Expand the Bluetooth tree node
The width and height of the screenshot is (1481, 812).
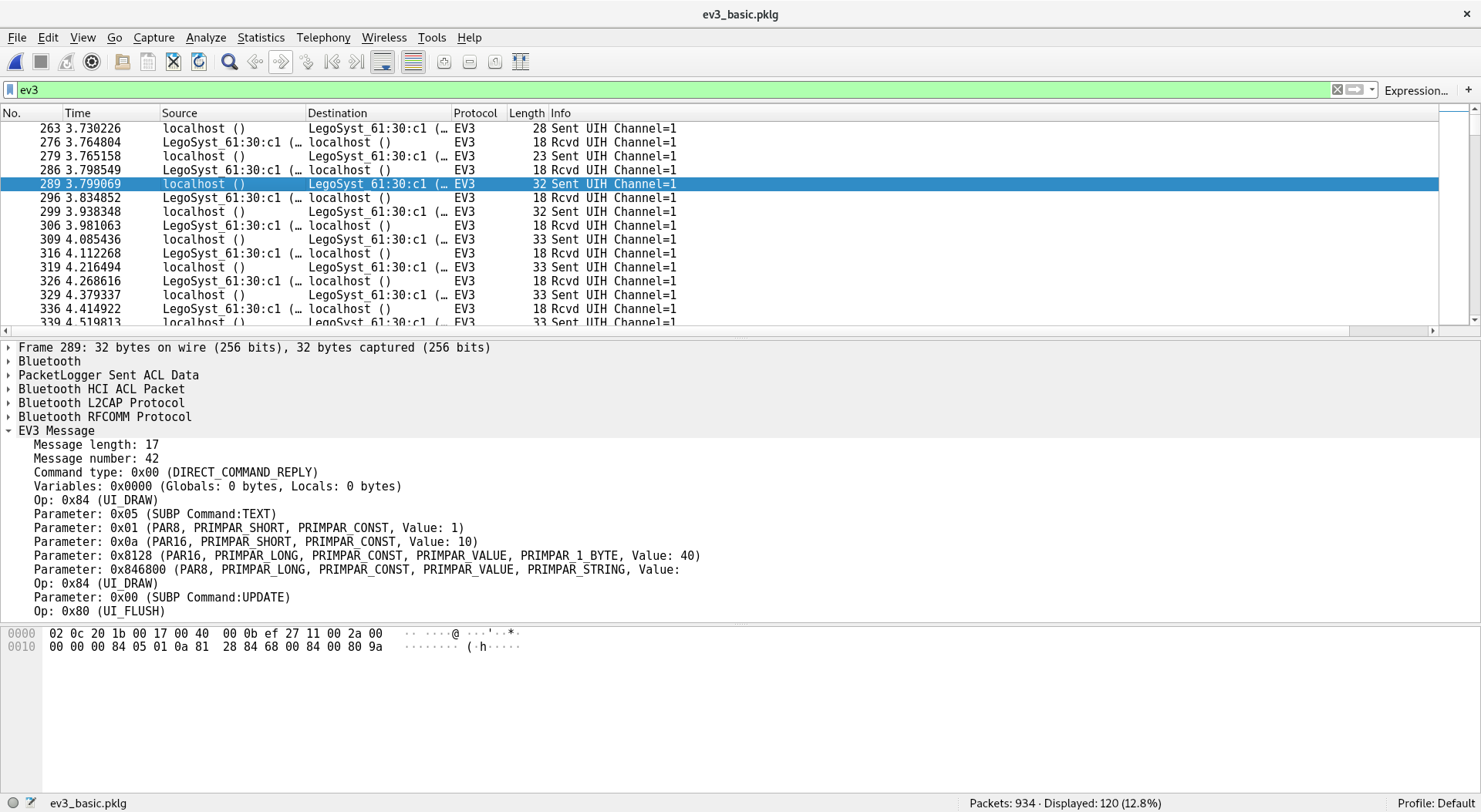point(8,362)
